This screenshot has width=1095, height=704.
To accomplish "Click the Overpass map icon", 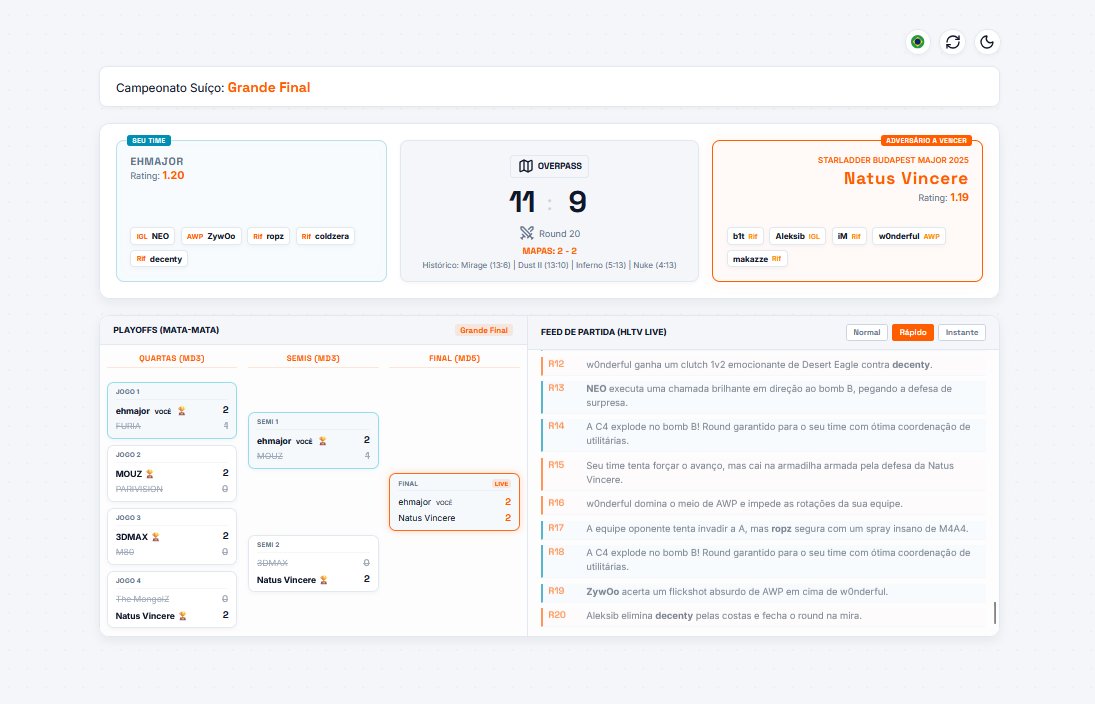I will [x=526, y=166].
